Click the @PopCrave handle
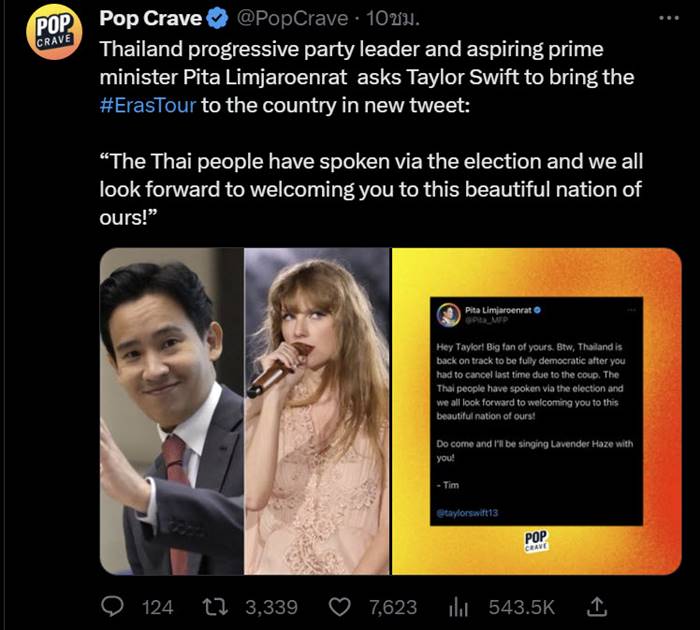 [282, 19]
